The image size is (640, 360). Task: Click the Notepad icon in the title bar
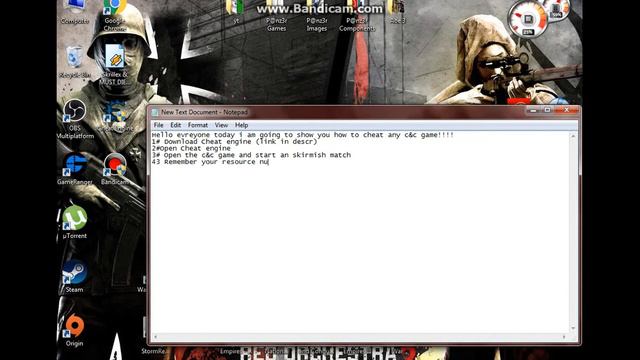(155, 112)
